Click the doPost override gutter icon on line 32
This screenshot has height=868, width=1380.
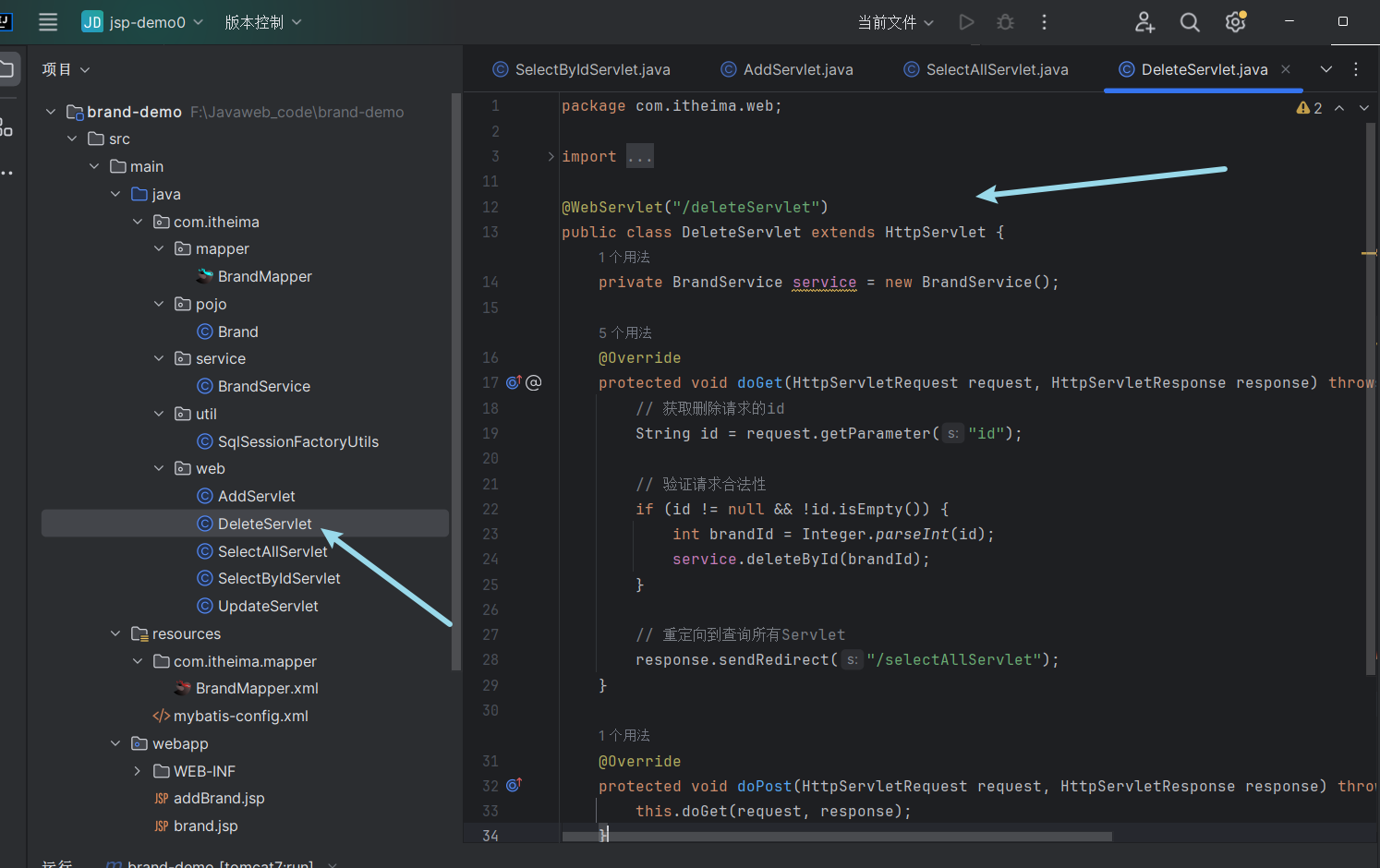point(514,786)
